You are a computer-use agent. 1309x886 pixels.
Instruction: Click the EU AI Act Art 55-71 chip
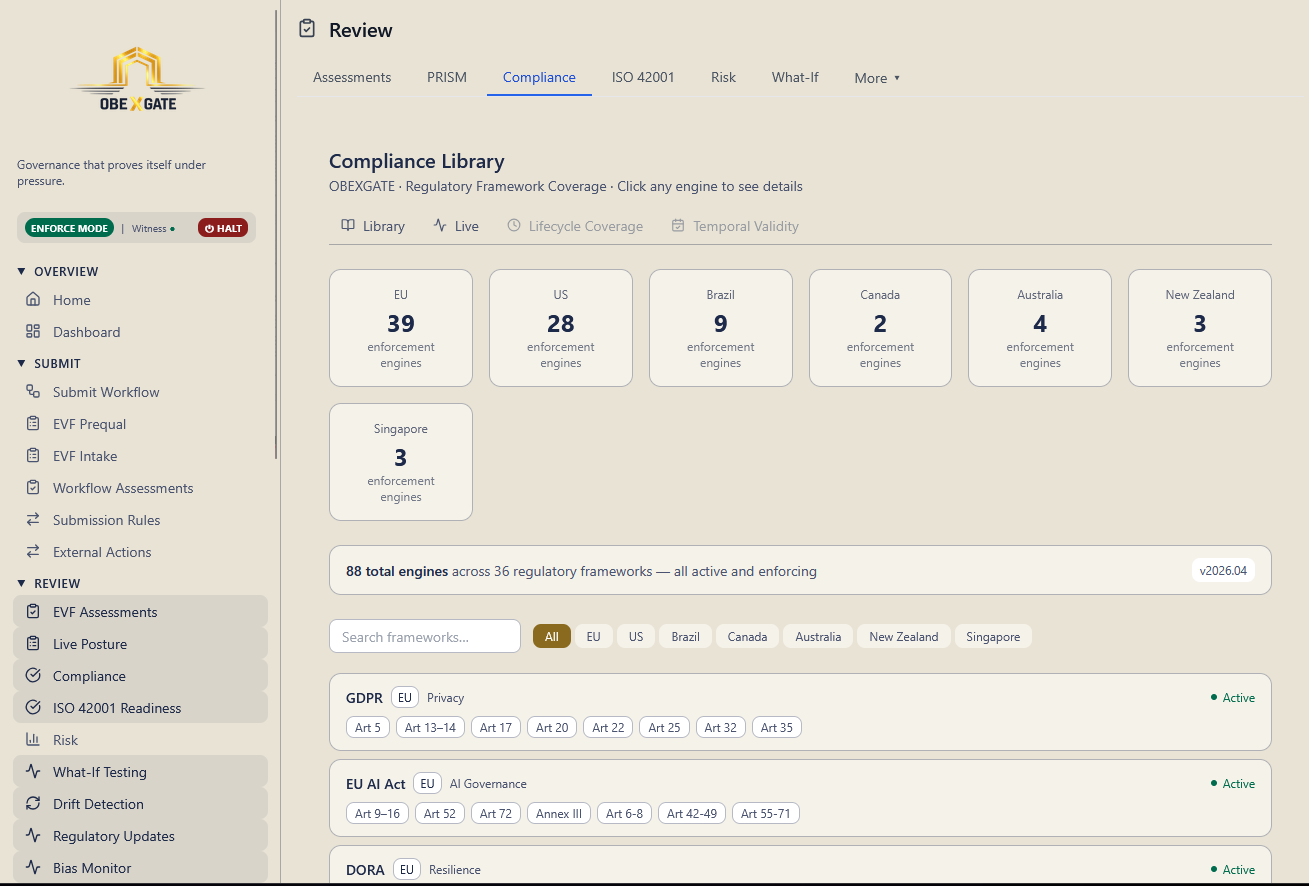pos(766,814)
